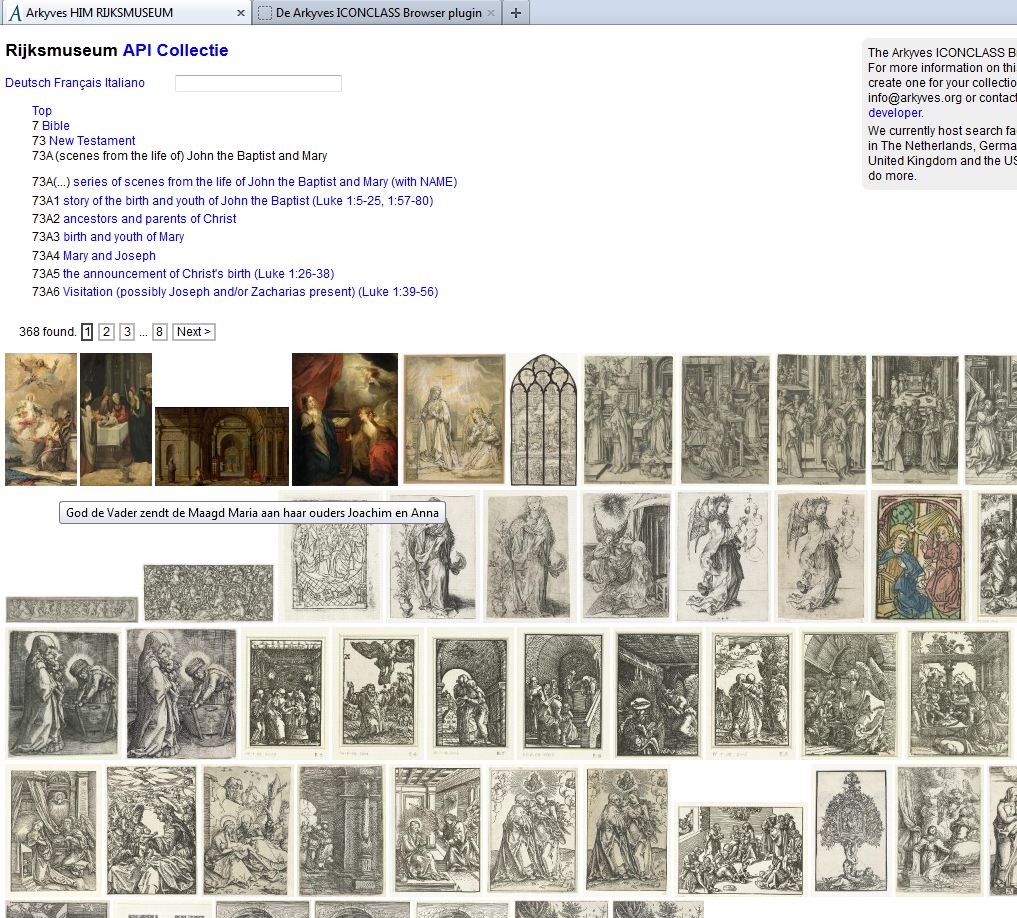Open first painting thumbnail with God the Father
This screenshot has width=1017, height=918.
point(41,419)
